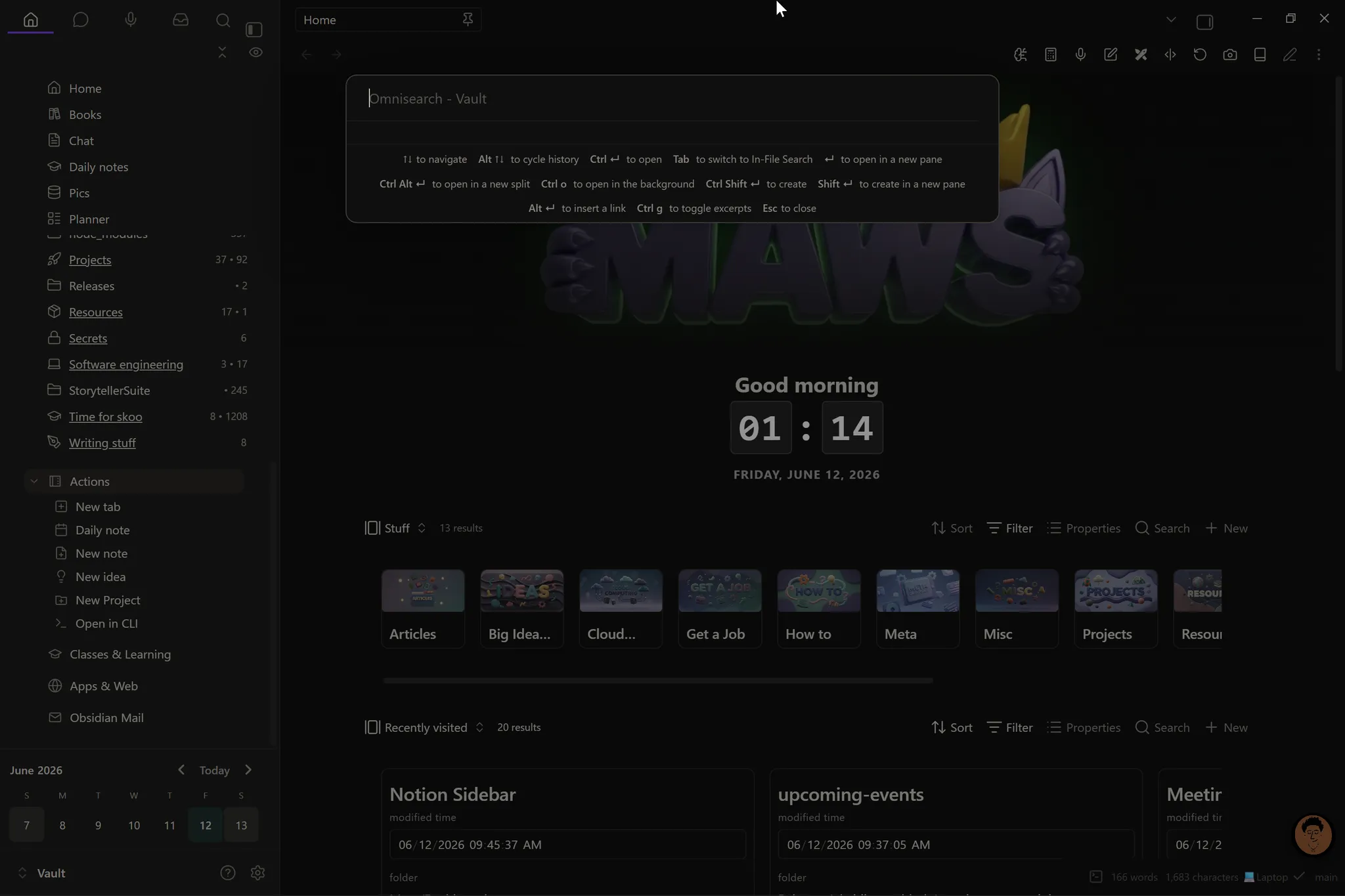The image size is (1345, 896).
Task: Toggle Properties in Recently visited view
Action: 1084,727
